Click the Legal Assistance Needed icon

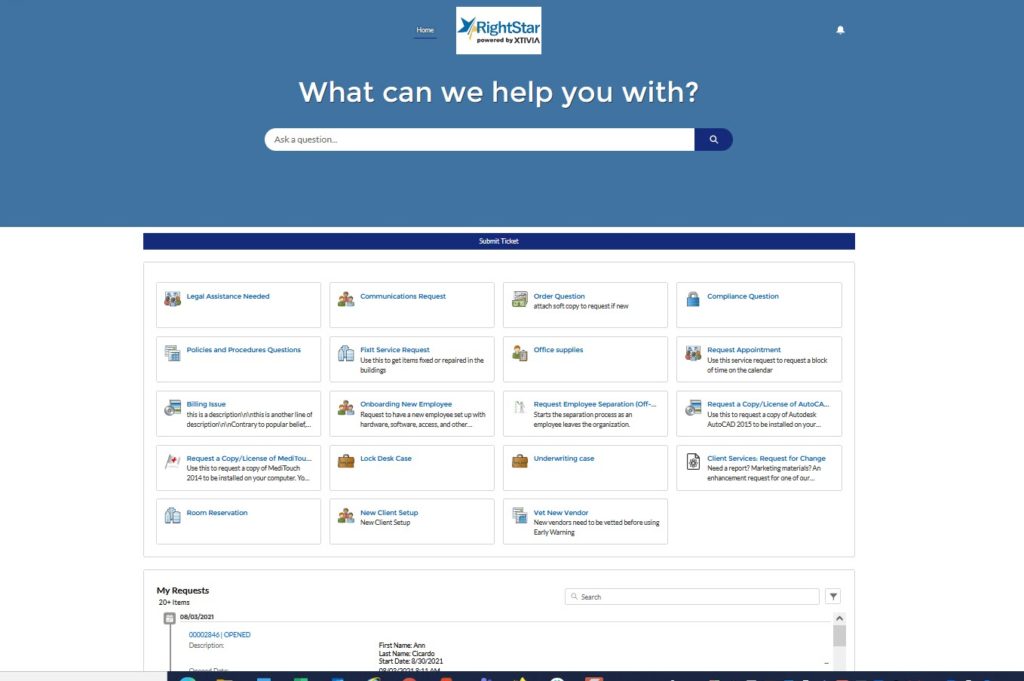(172, 298)
